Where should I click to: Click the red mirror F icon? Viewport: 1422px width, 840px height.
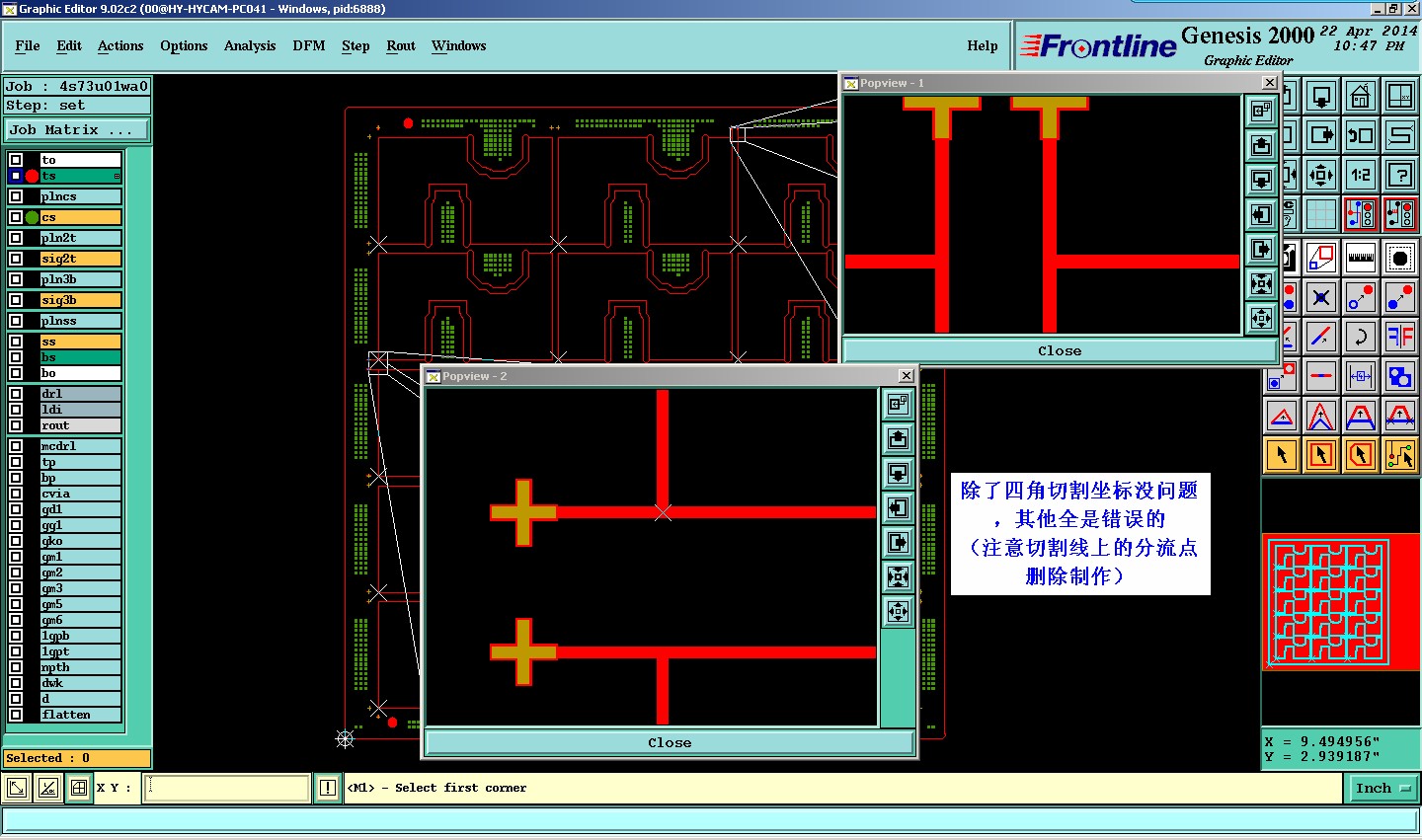point(1400,337)
